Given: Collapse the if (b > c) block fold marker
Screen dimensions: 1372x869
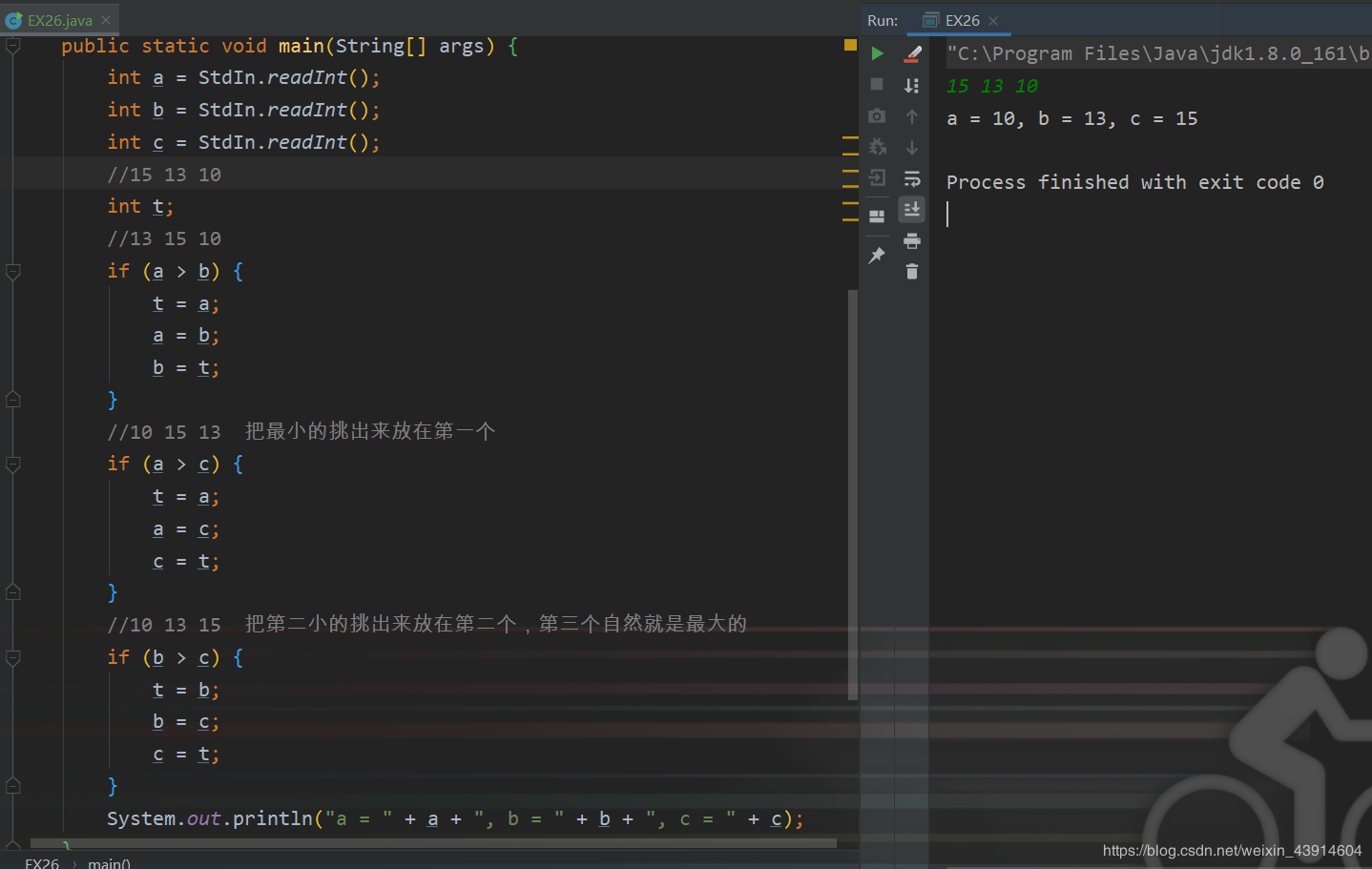Looking at the screenshot, I should click(13, 657).
